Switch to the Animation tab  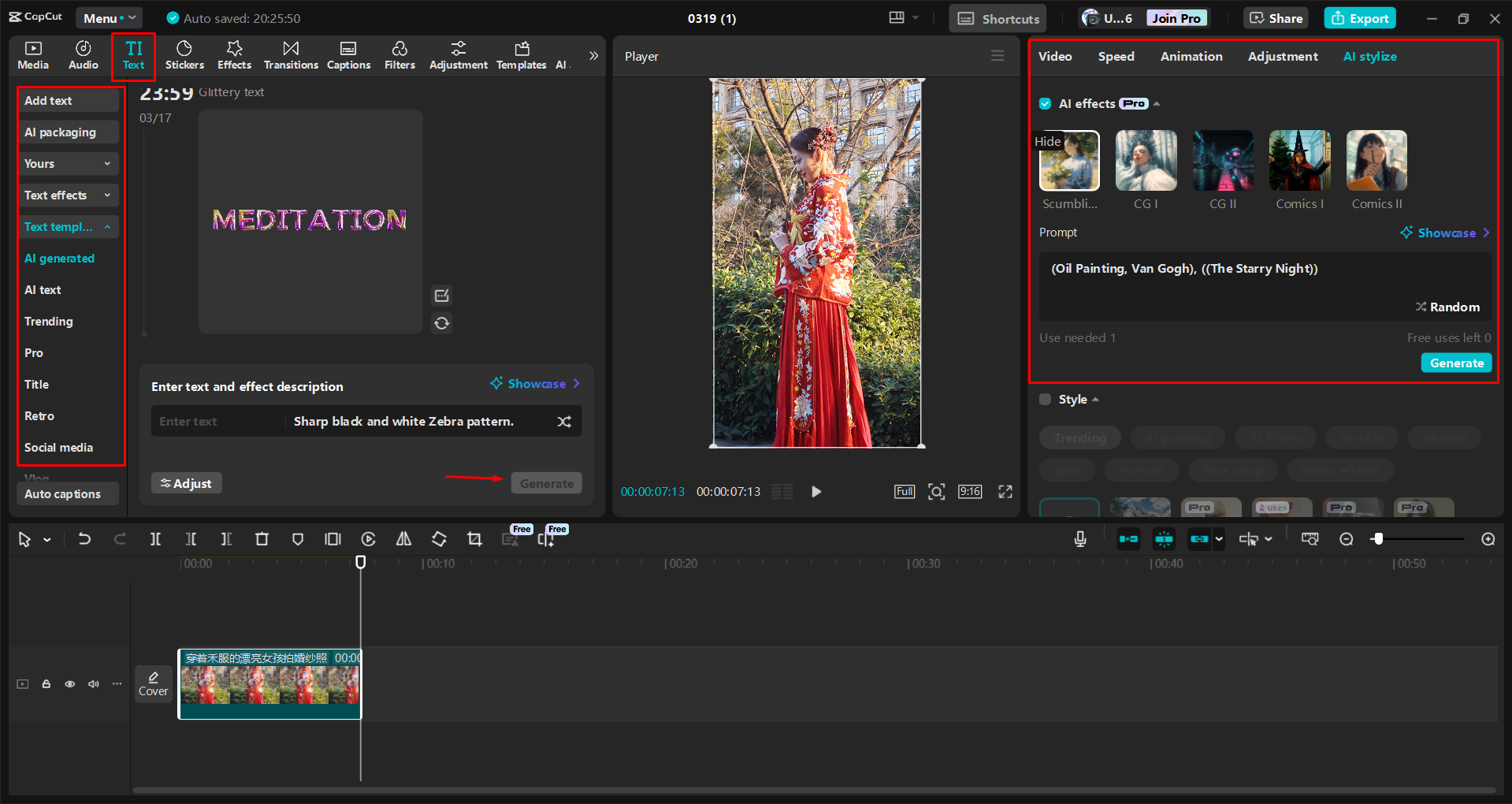[x=1191, y=56]
